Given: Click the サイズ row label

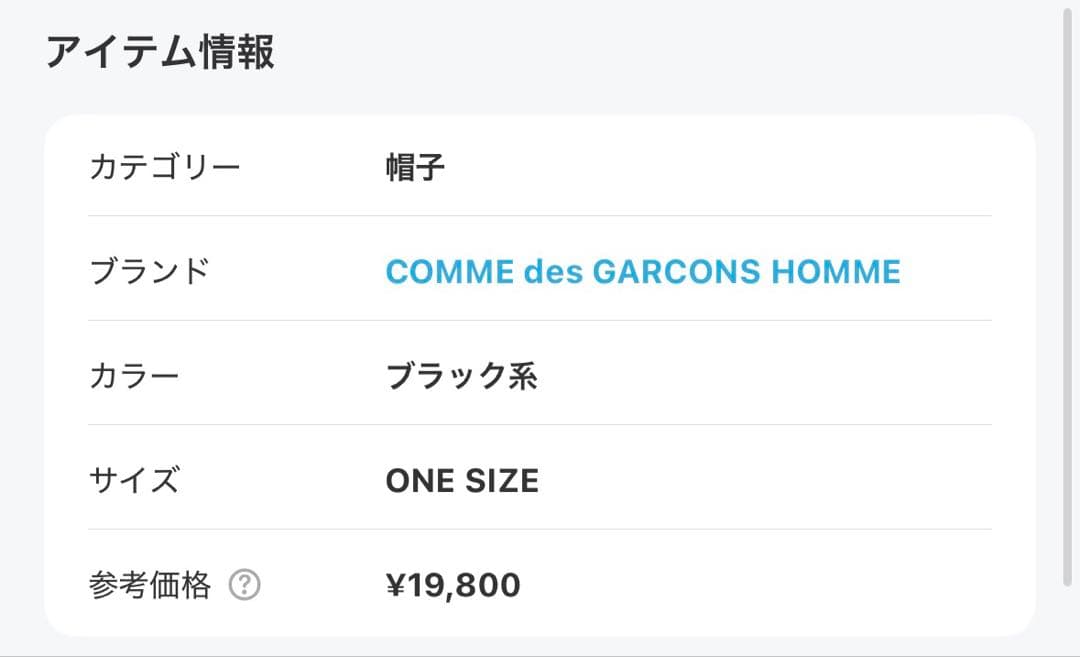Looking at the screenshot, I should pyautogui.click(x=135, y=480).
